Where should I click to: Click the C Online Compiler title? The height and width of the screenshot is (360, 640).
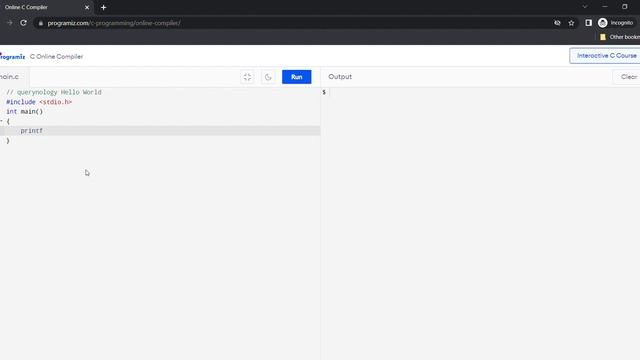pyautogui.click(x=56, y=56)
